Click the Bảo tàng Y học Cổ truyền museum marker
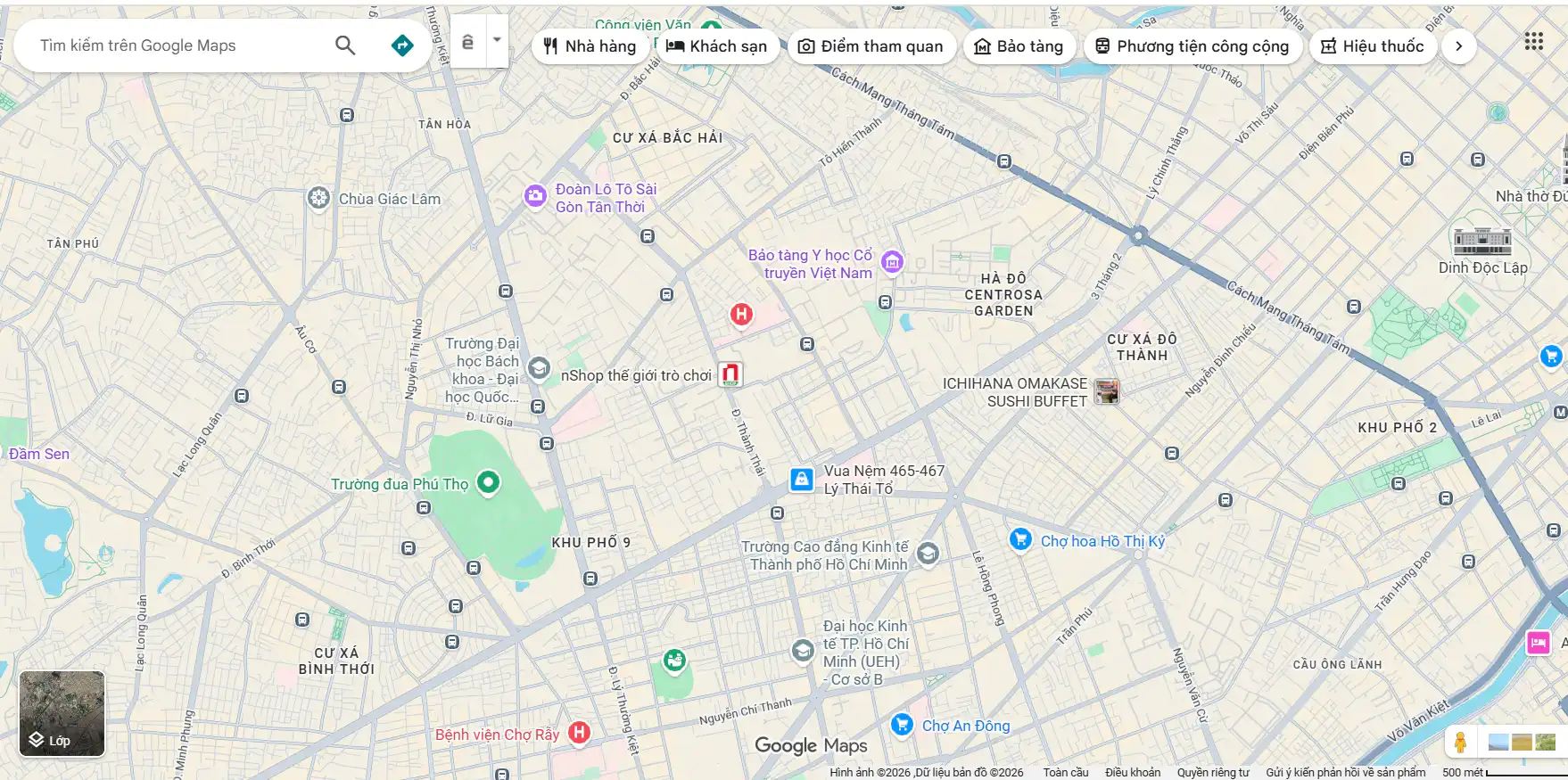 [x=892, y=262]
